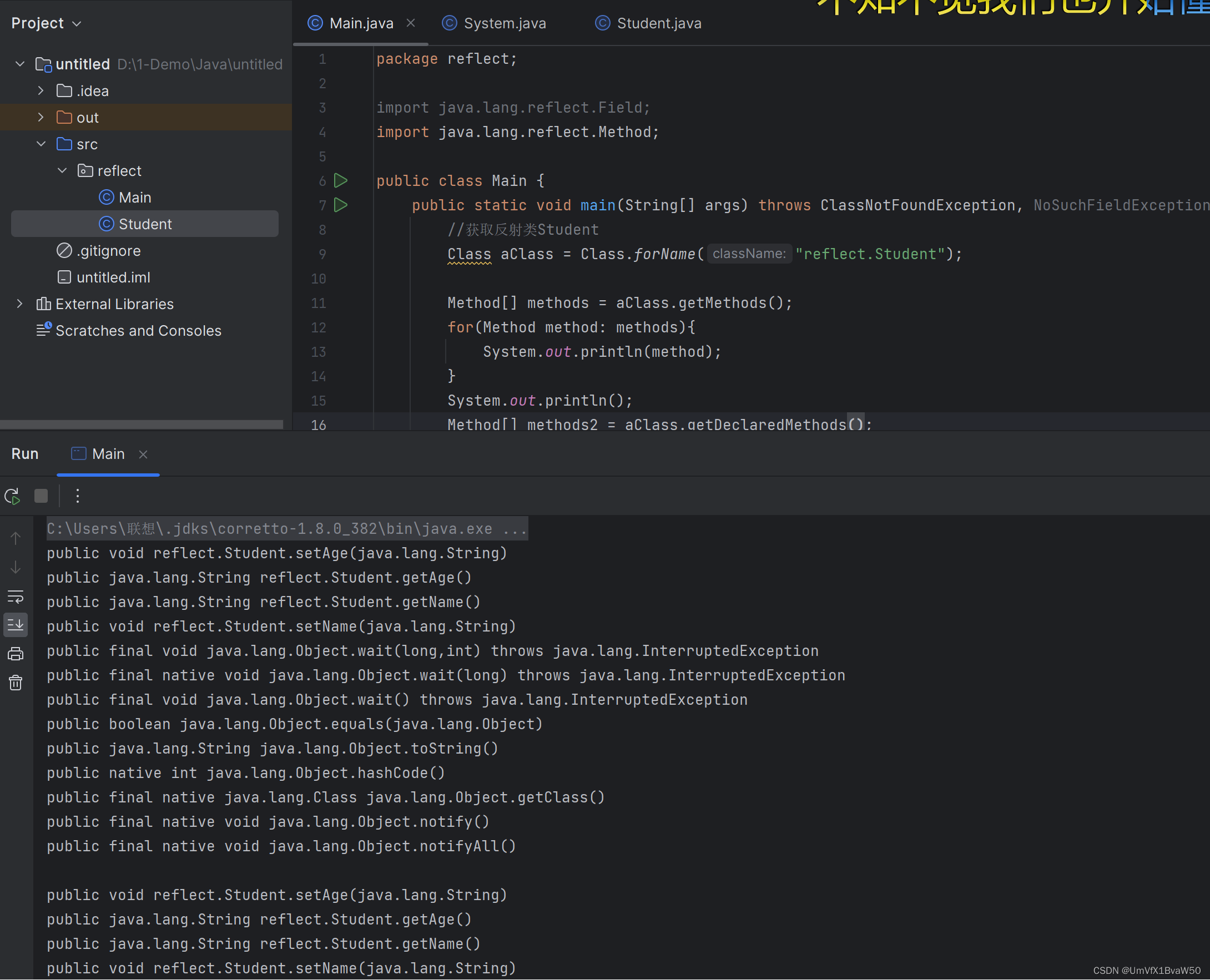The image size is (1210, 980).
Task: Toggle soft-wrap in console output
Action: 15,597
